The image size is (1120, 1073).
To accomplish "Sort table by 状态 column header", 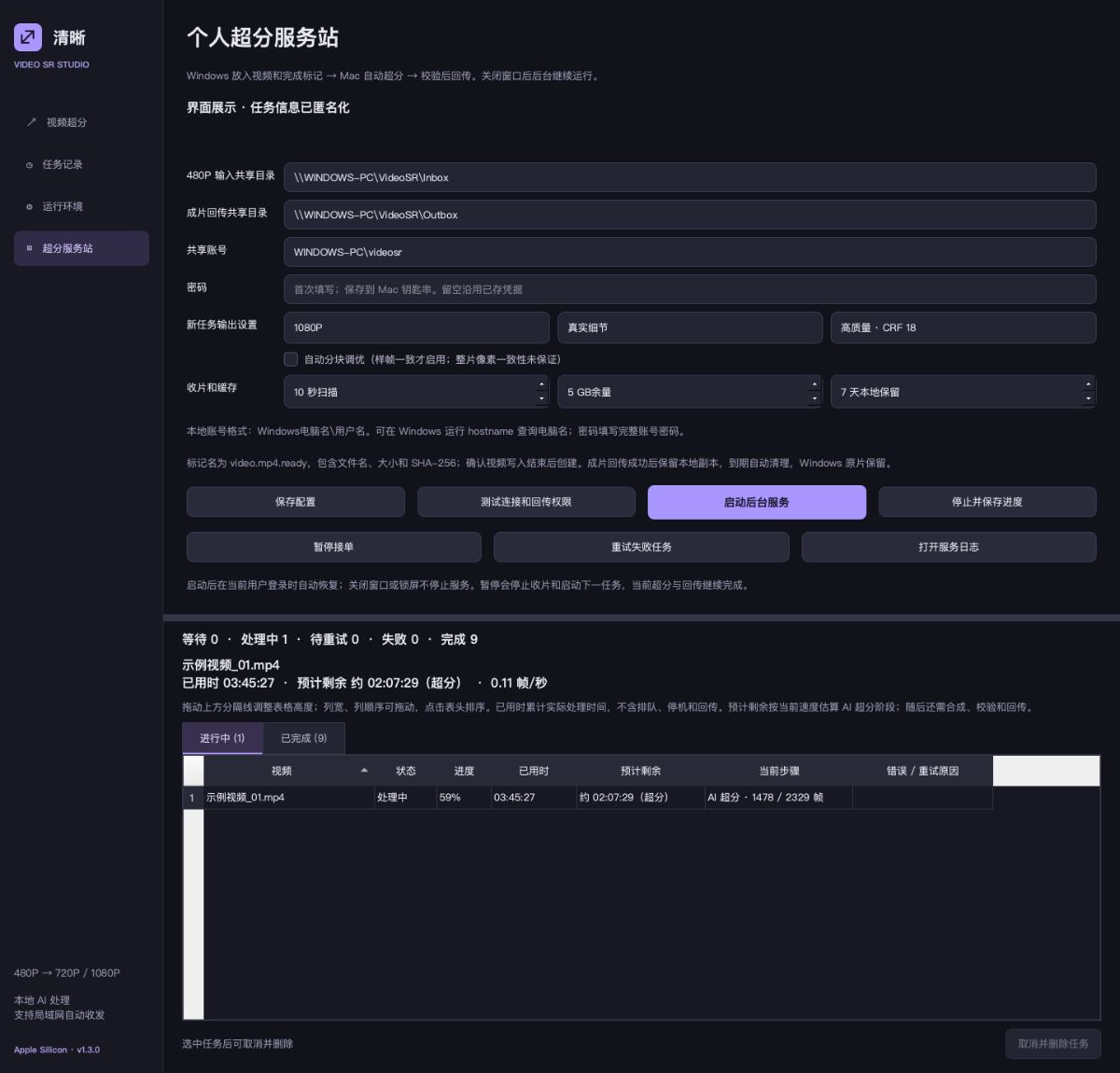I will pyautogui.click(x=405, y=771).
